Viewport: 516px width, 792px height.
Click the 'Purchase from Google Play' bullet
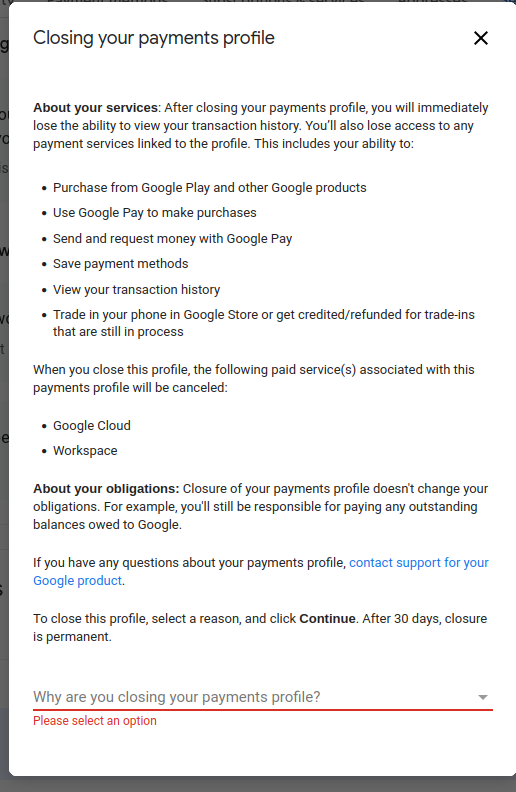point(210,187)
